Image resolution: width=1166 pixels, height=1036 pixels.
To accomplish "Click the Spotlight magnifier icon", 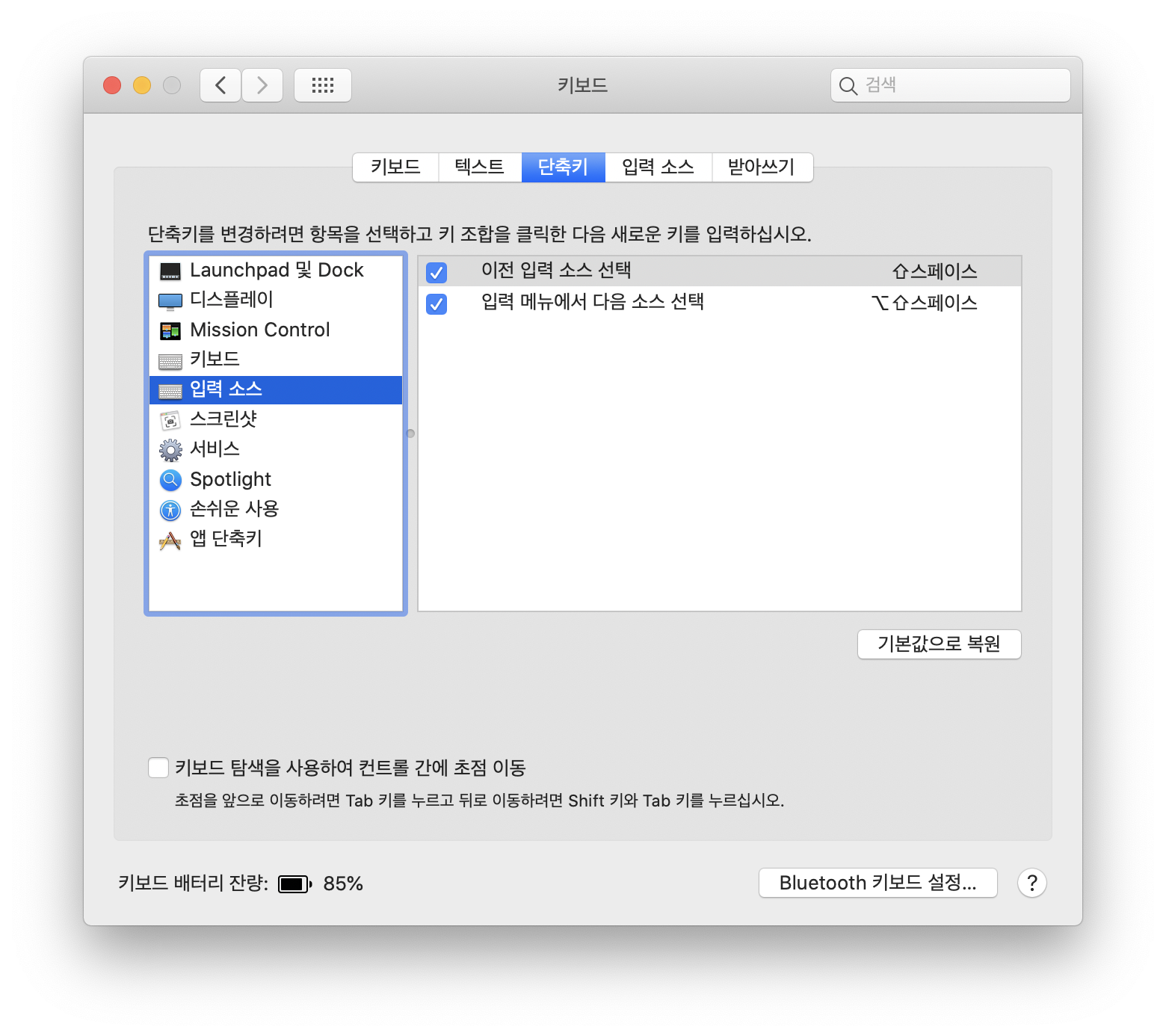I will 170,480.
